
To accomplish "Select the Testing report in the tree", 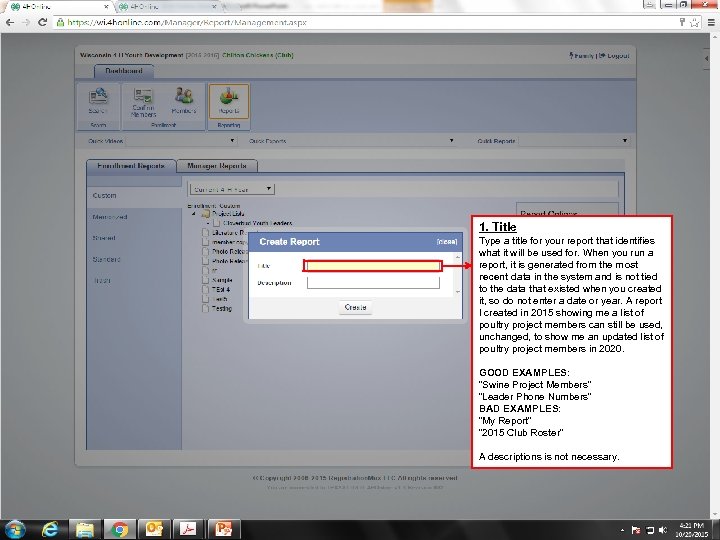I will click(222, 309).
